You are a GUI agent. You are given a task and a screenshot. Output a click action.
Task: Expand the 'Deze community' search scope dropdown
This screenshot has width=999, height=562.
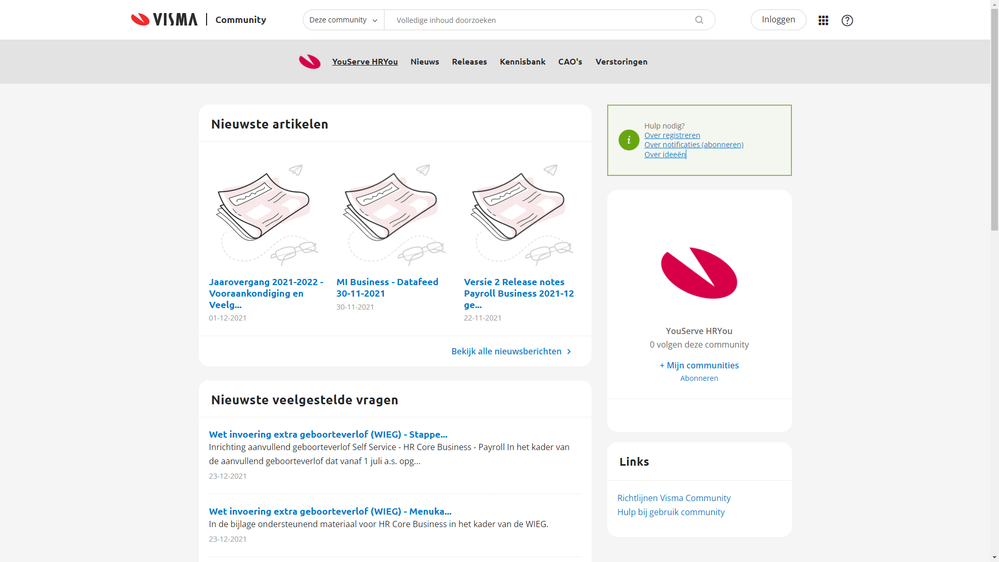343,20
